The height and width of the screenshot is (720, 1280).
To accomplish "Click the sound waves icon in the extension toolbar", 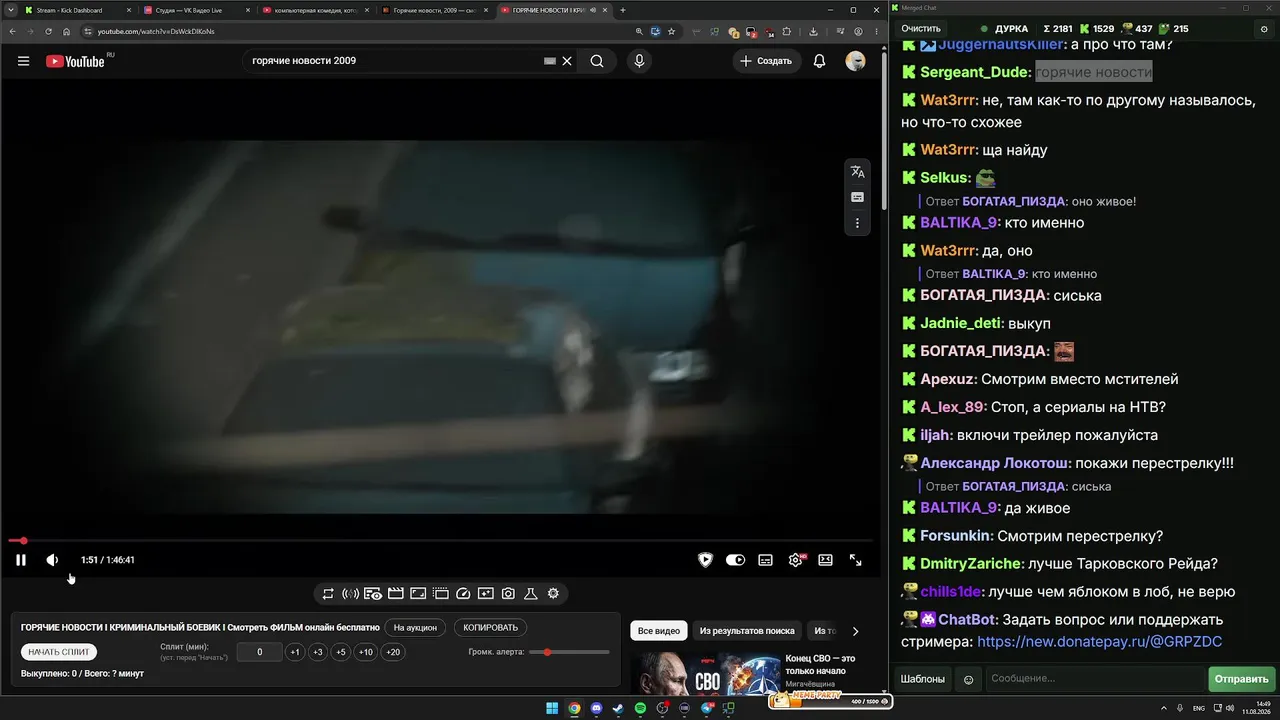I will (350, 594).
